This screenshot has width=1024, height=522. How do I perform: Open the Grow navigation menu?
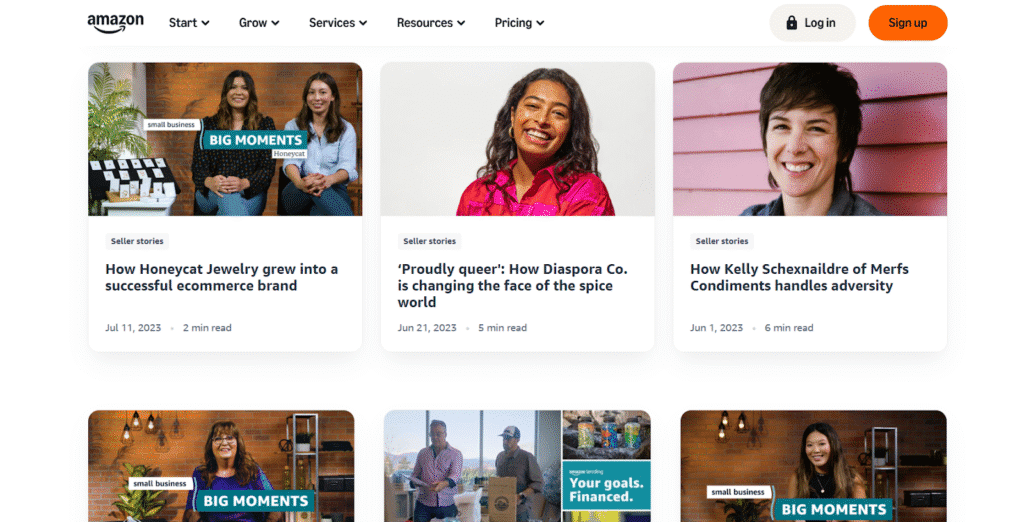click(x=259, y=23)
